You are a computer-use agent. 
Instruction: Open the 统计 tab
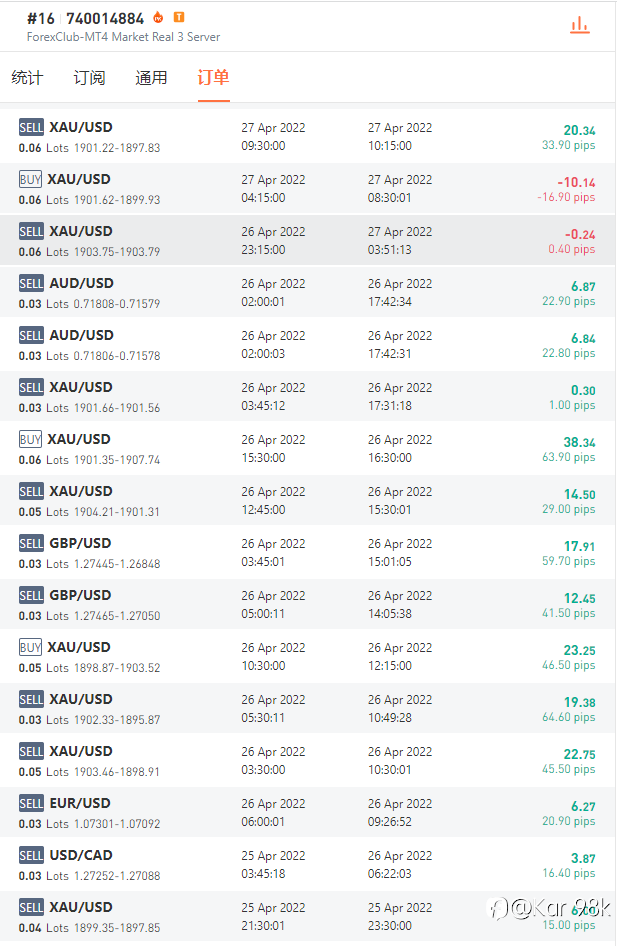pyautogui.click(x=27, y=78)
